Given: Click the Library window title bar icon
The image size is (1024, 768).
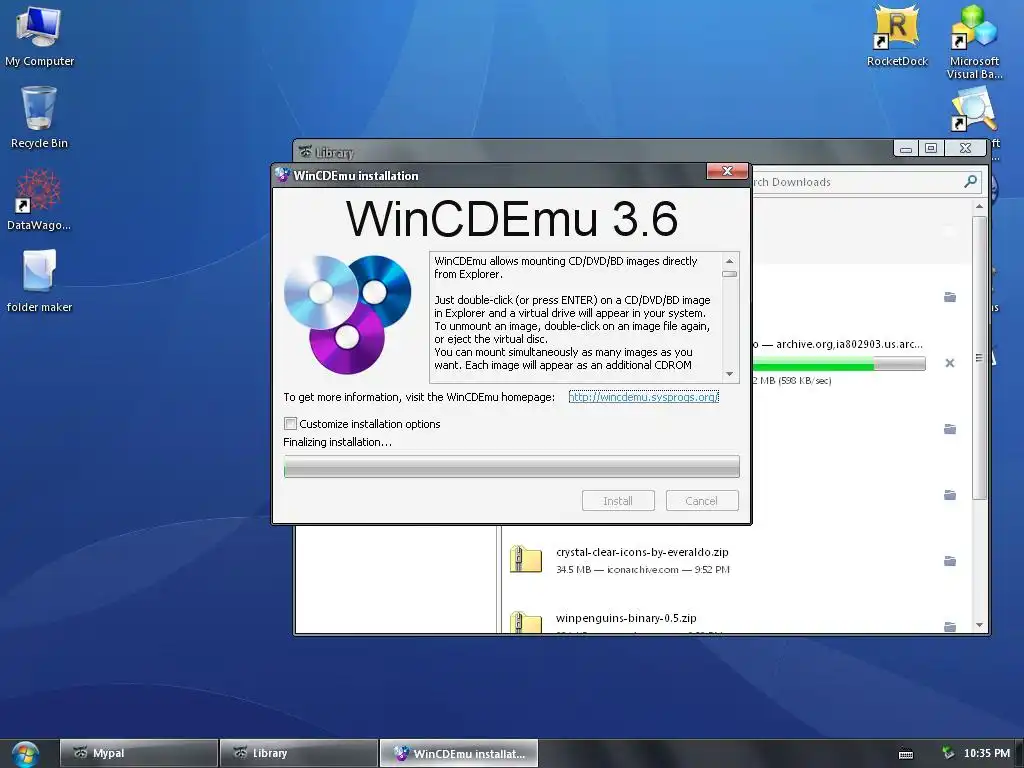Looking at the screenshot, I should coord(305,152).
